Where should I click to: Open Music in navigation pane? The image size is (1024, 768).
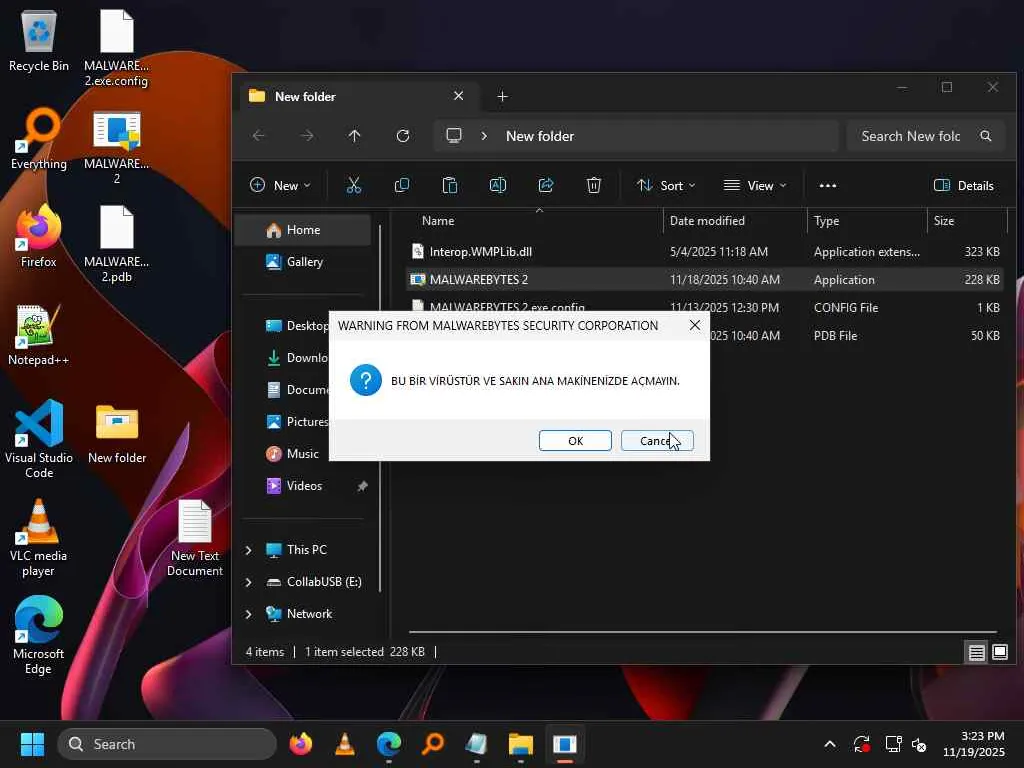tap(302, 454)
